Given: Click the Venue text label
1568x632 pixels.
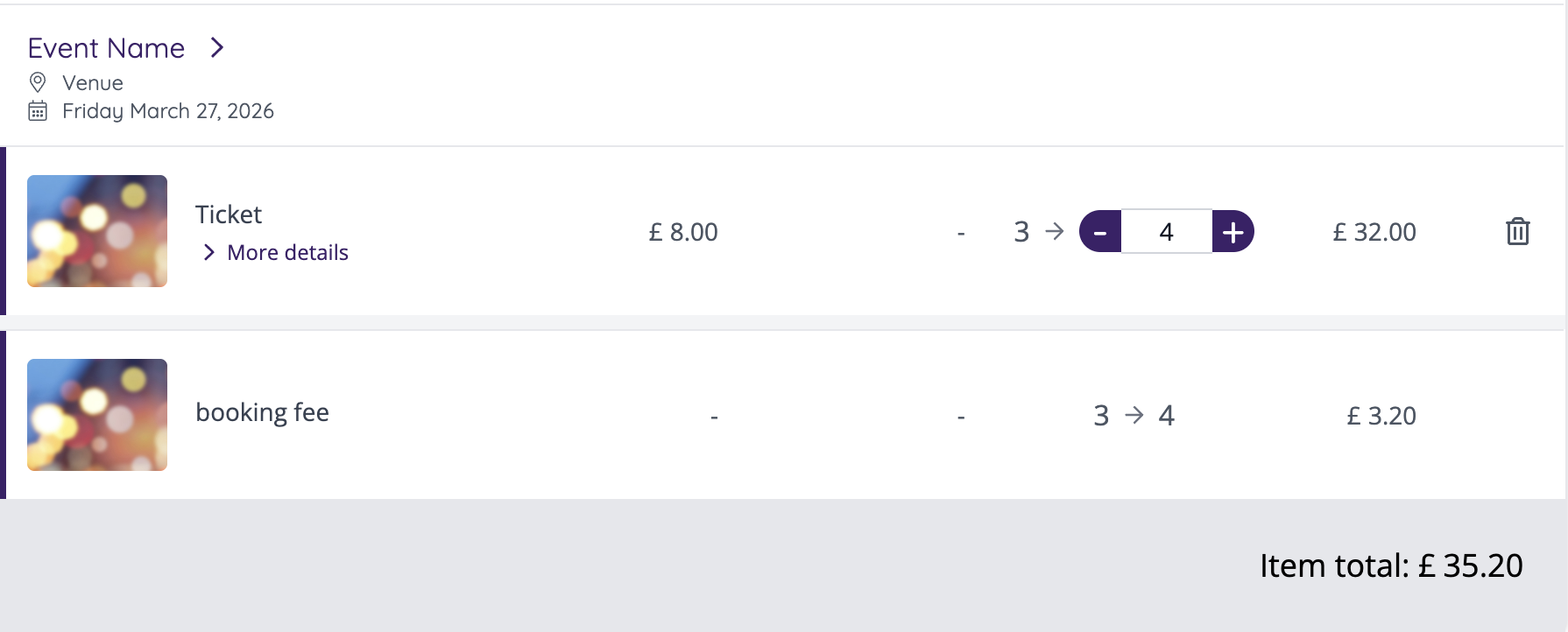Looking at the screenshot, I should click(93, 83).
